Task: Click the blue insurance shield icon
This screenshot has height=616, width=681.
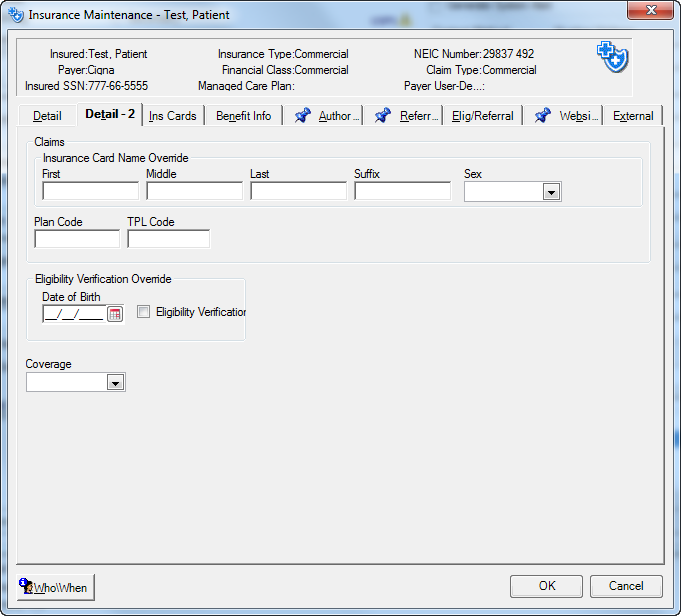Action: (612, 57)
